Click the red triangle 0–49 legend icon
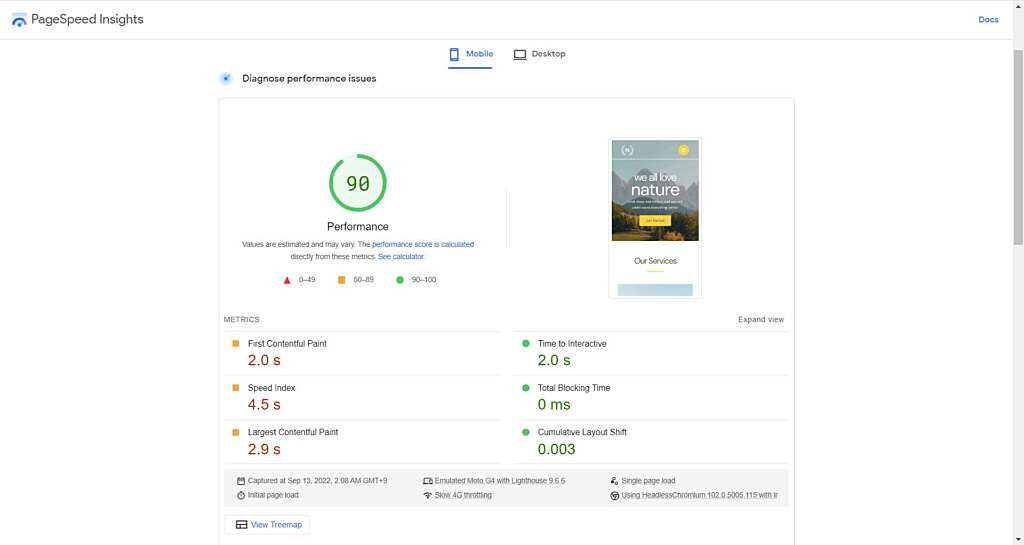 (287, 280)
